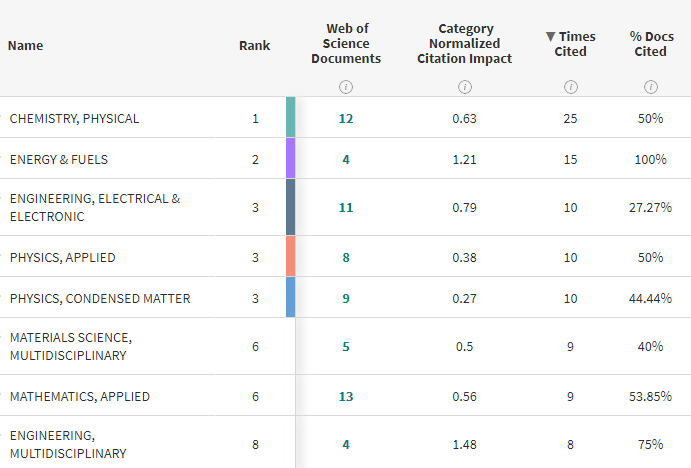Image resolution: width=691 pixels, height=468 pixels.
Task: Click salmon color swatch for Physics, Applied
Action: click(290, 256)
